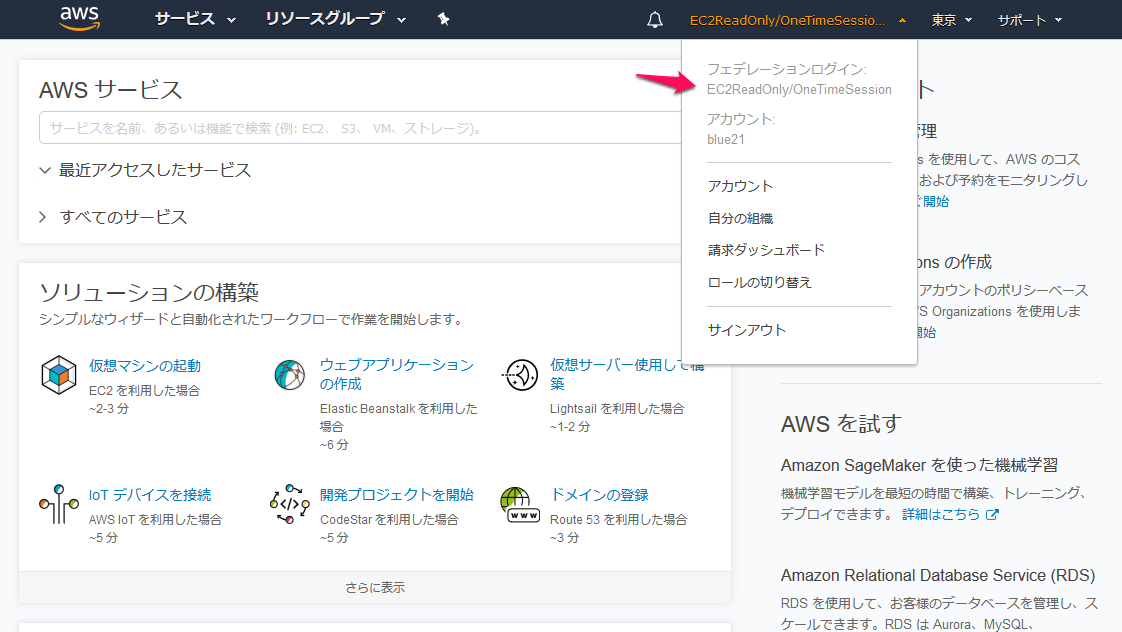Focus the AWS service search field

[x=360, y=128]
